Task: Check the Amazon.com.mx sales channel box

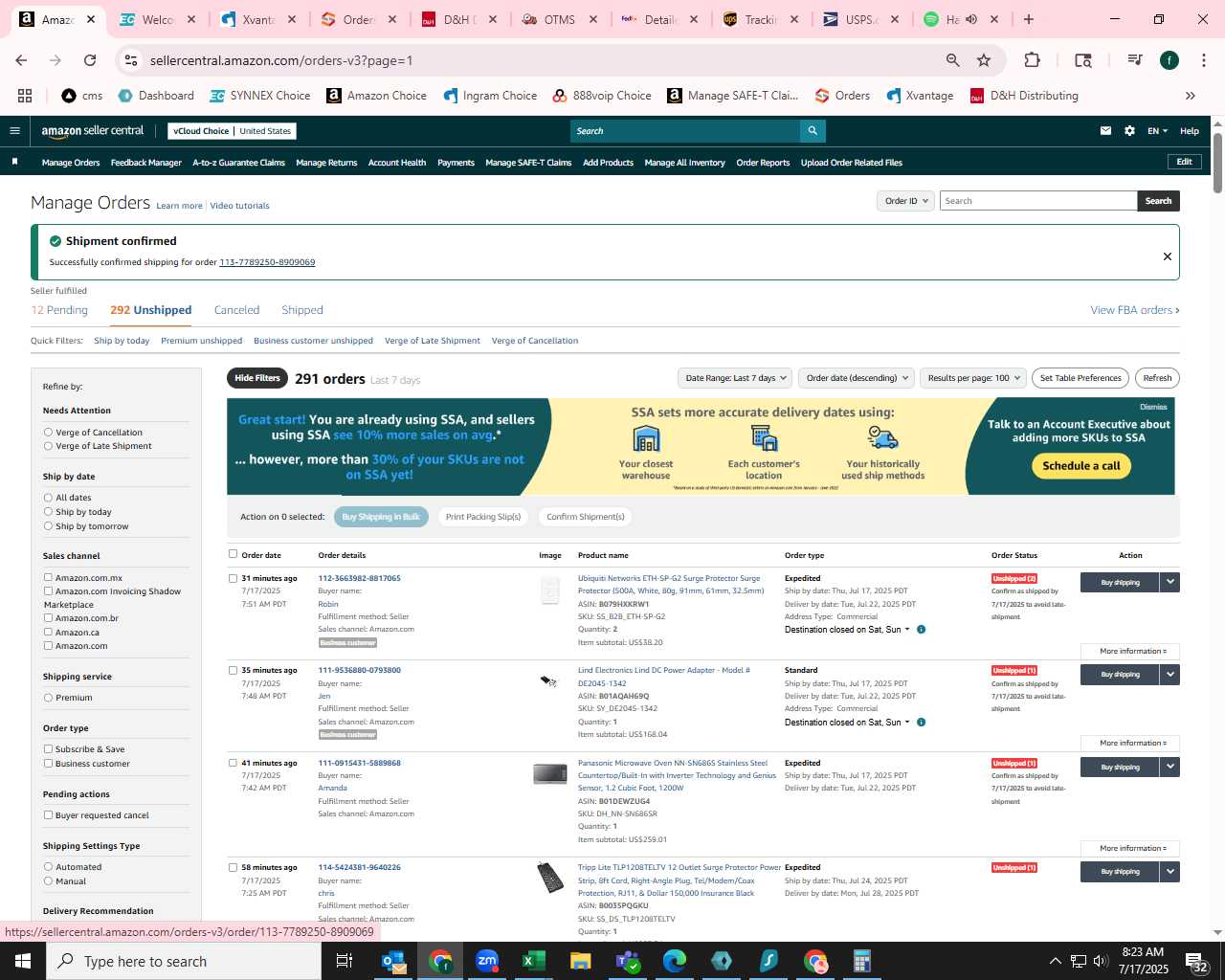Action: (48, 577)
